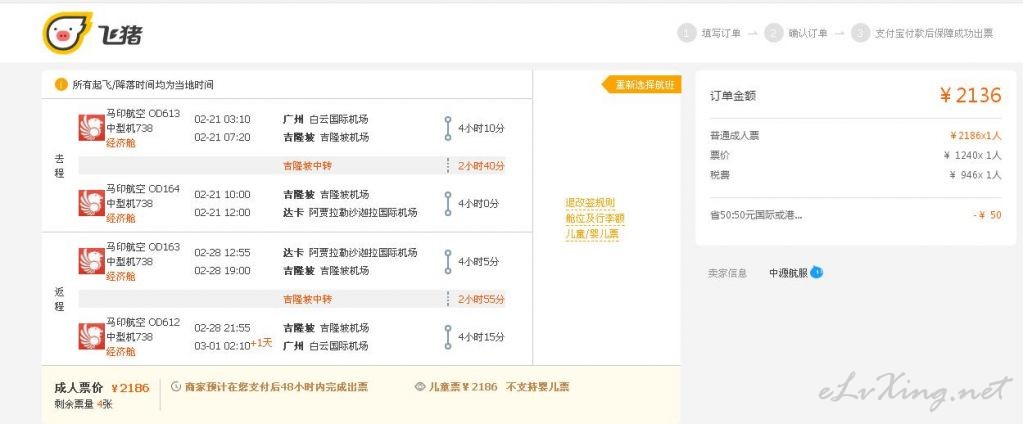Click the orange info icon about local times

(x=61, y=85)
